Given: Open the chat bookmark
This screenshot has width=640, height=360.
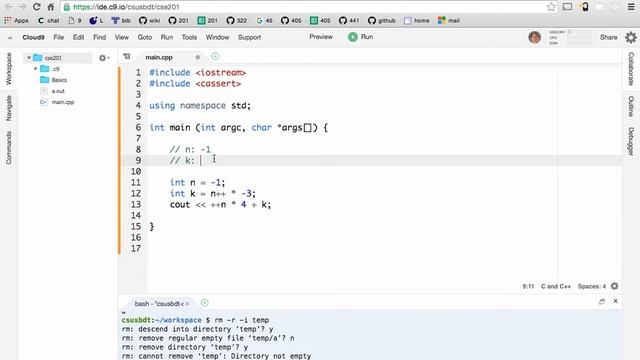Looking at the screenshot, I should (49, 20).
